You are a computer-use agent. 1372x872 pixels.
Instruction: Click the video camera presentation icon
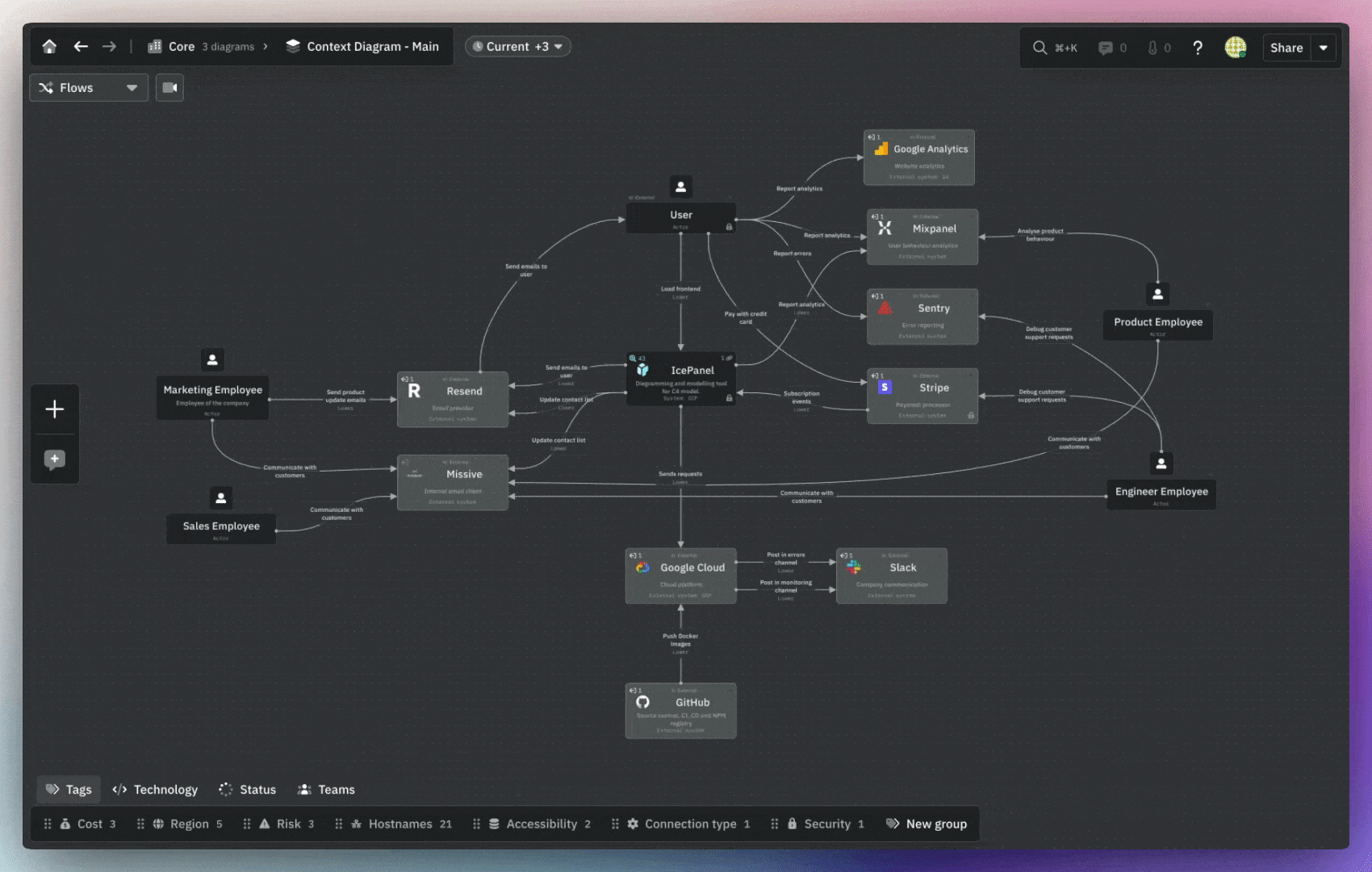(x=169, y=88)
